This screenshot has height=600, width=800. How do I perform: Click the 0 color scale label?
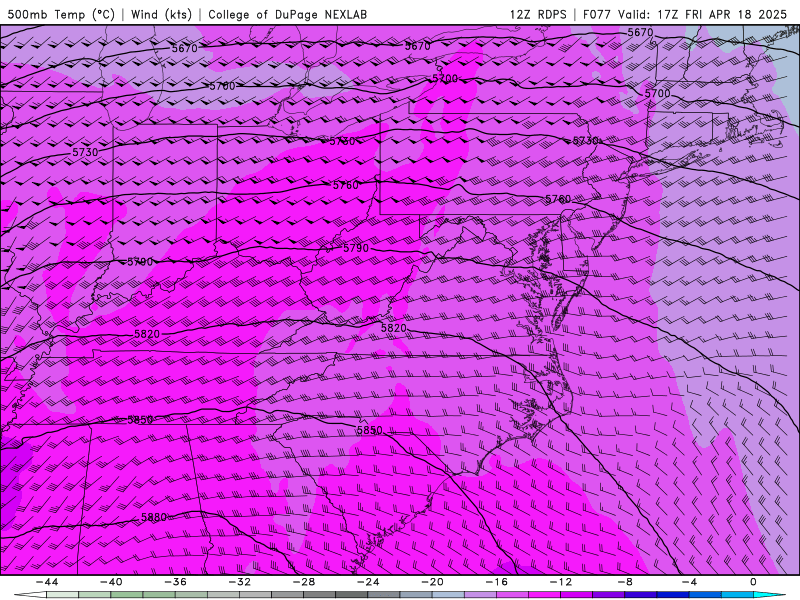point(754,582)
